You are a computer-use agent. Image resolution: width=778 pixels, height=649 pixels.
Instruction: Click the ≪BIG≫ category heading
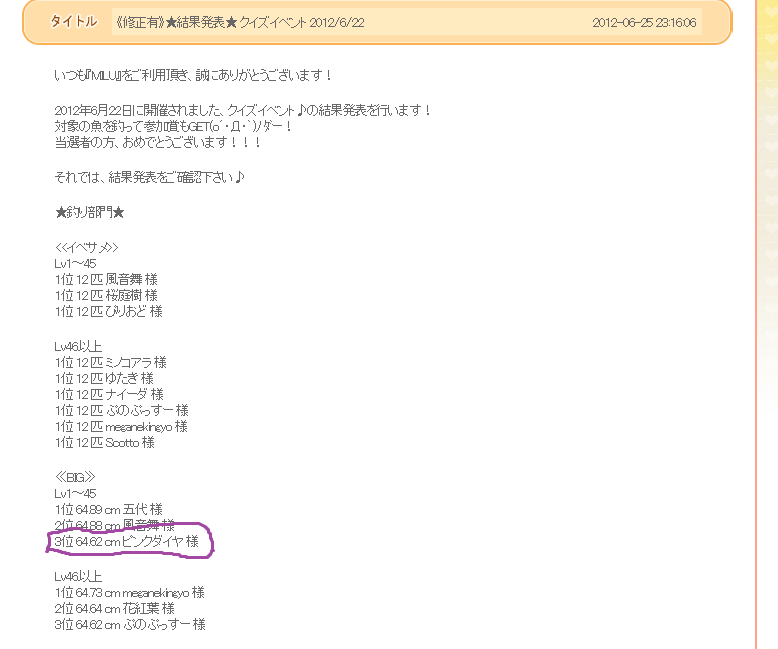pyautogui.click(x=75, y=477)
